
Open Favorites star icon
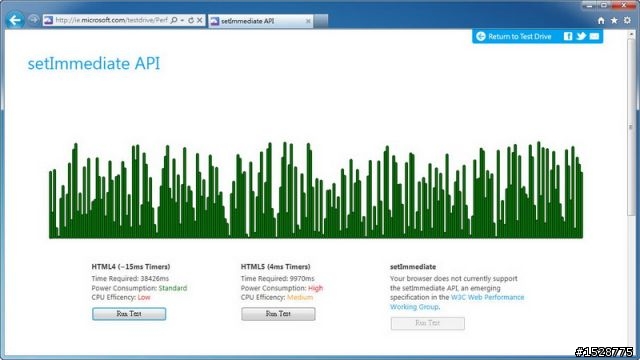click(x=614, y=20)
